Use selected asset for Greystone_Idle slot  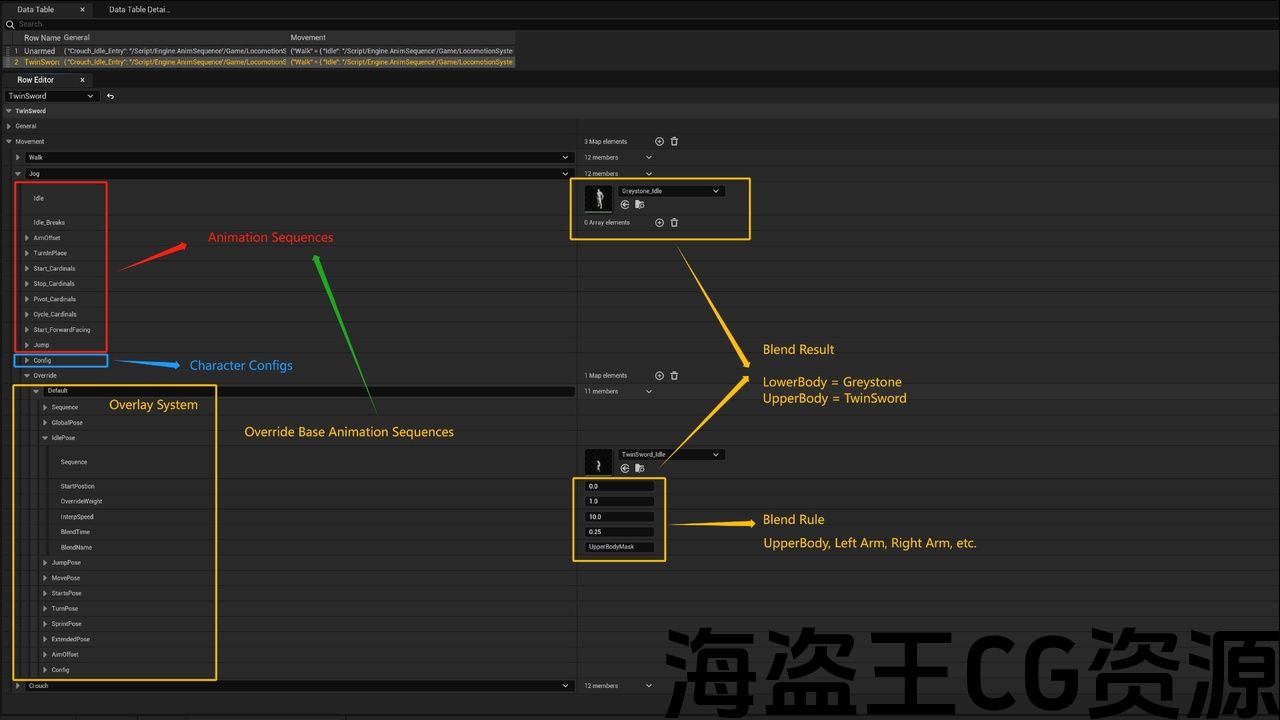coord(625,205)
